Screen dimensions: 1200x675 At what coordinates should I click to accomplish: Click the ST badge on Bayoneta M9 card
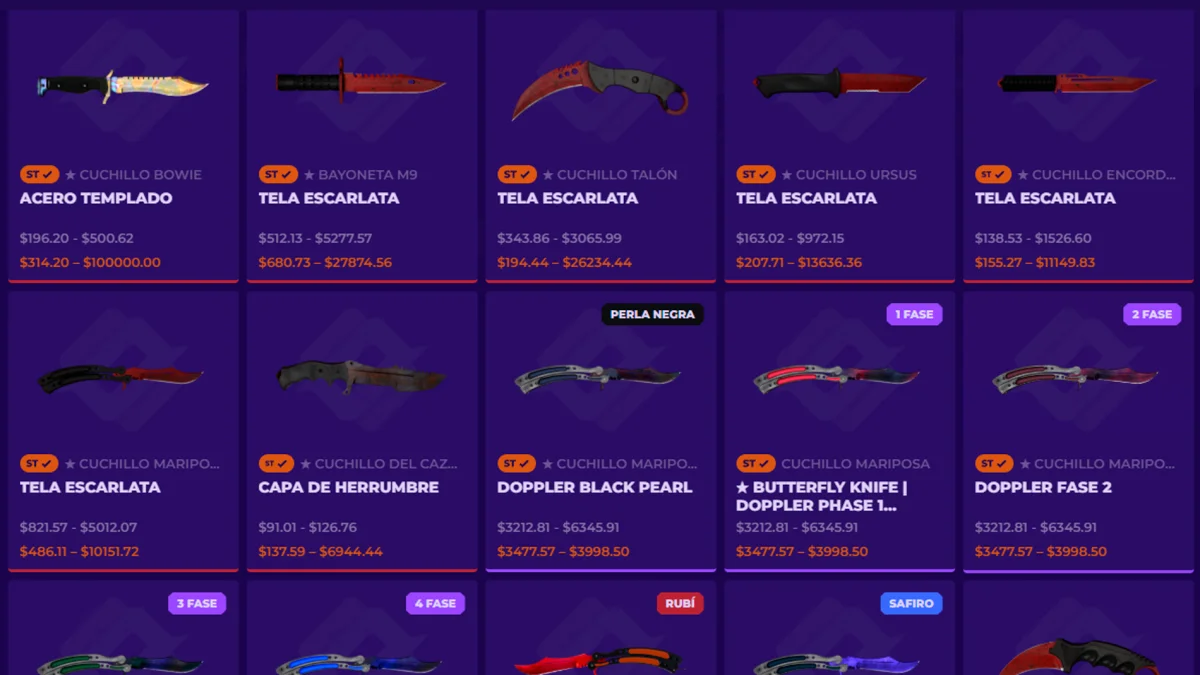pos(279,174)
